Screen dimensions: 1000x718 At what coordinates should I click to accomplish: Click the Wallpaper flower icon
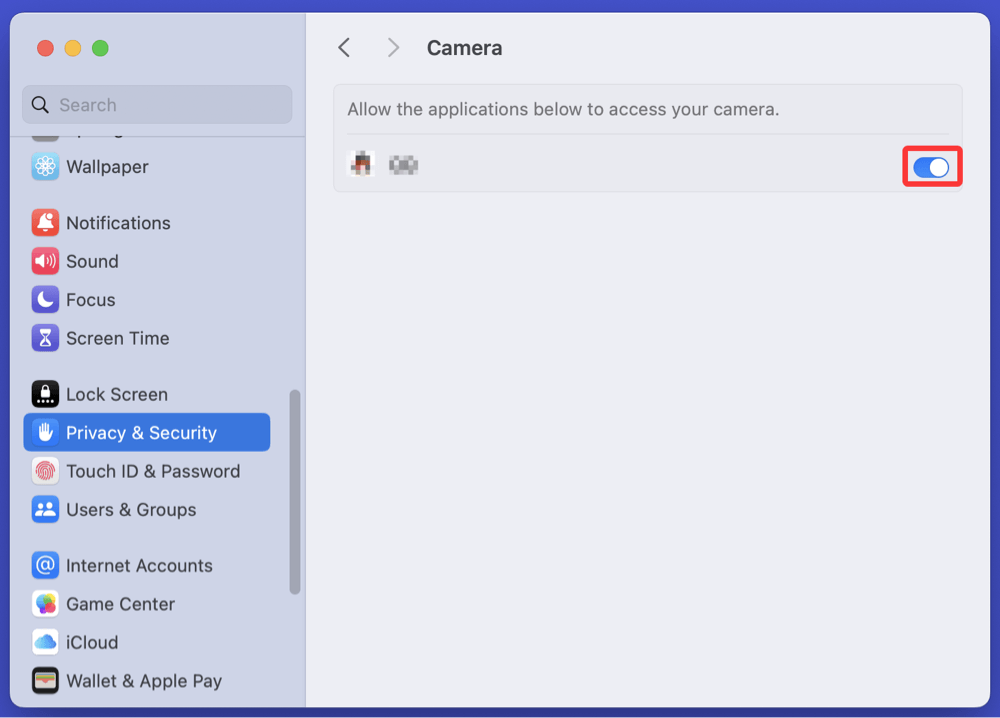tap(45, 167)
